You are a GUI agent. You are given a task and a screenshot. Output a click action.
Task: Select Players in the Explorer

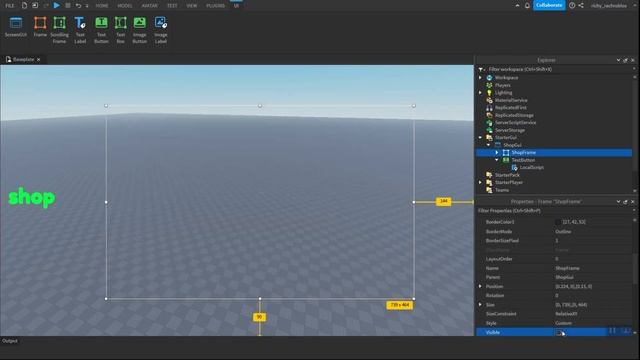point(502,85)
